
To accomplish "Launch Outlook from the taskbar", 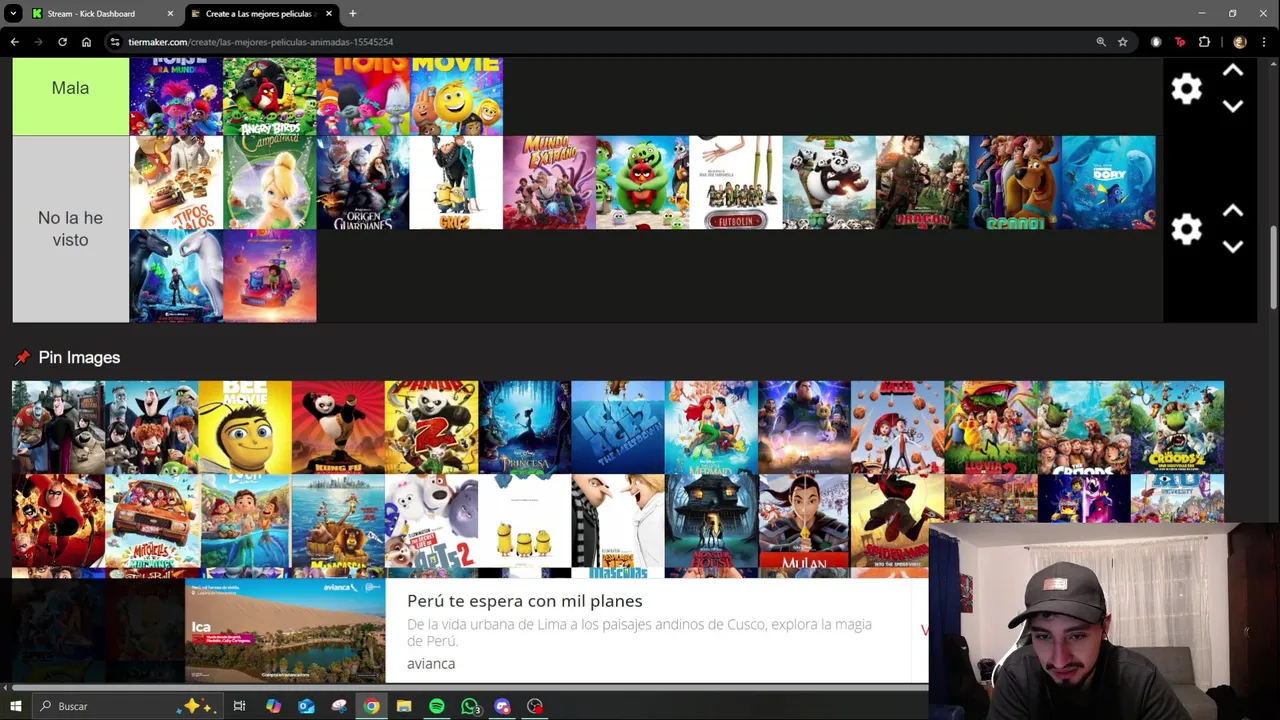I will pyautogui.click(x=306, y=706).
